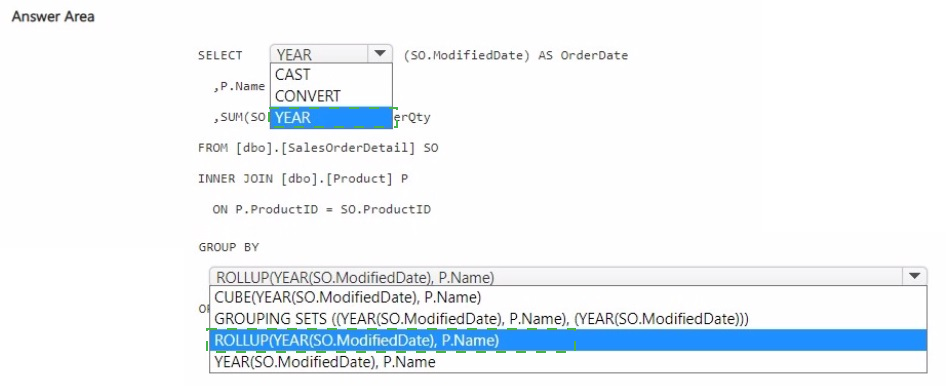The width and height of the screenshot is (946, 386).
Task: Click the combo box showing YEAR
Action: click(331, 54)
